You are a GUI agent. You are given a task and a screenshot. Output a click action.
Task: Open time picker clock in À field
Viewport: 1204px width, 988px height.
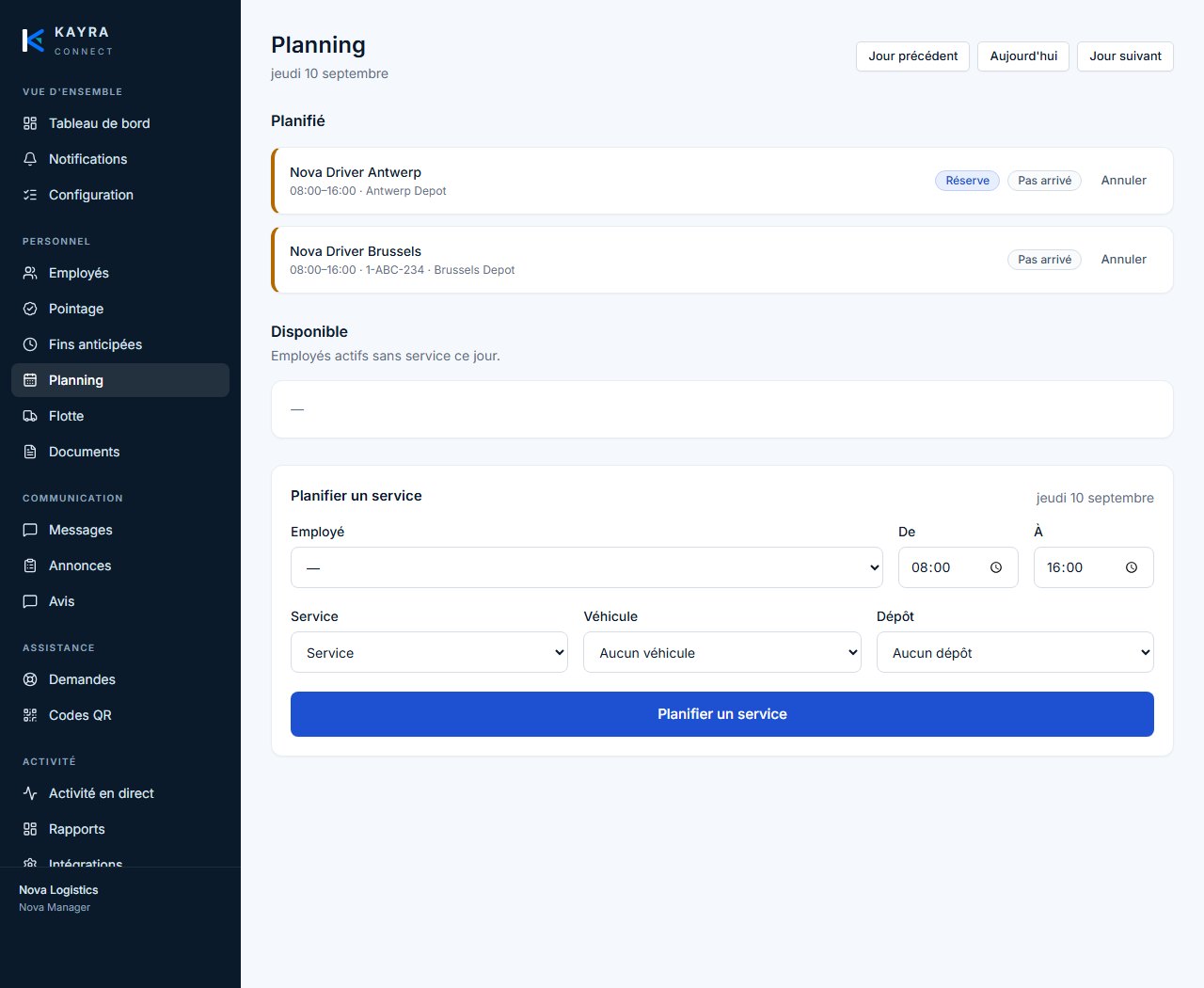click(1132, 567)
